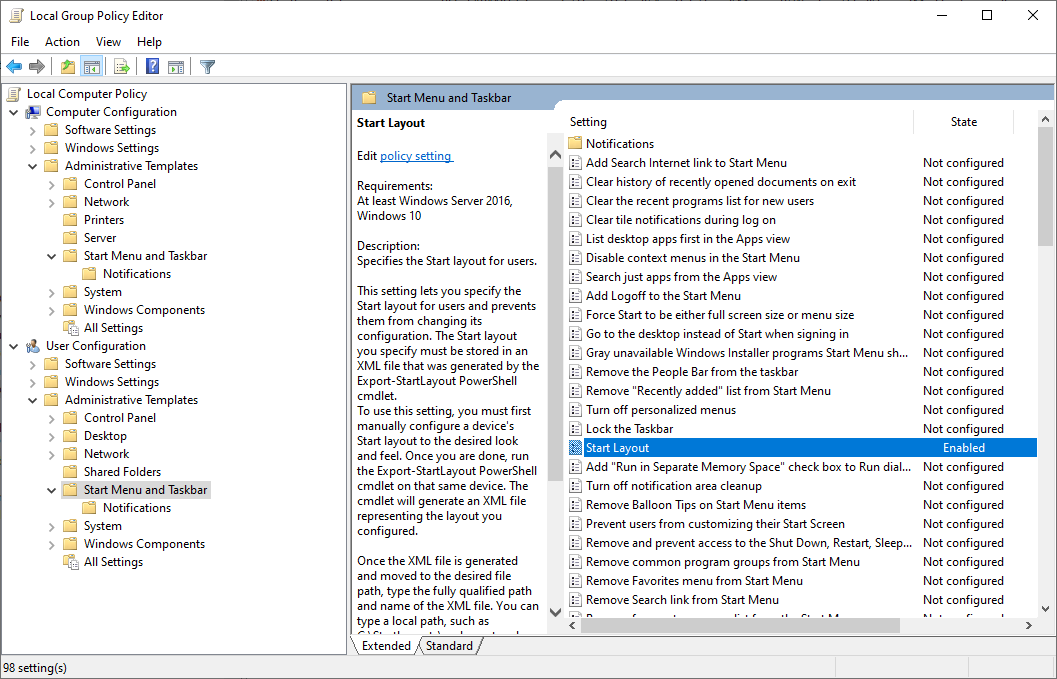Click the Shared Folders folder icon

(x=70, y=472)
